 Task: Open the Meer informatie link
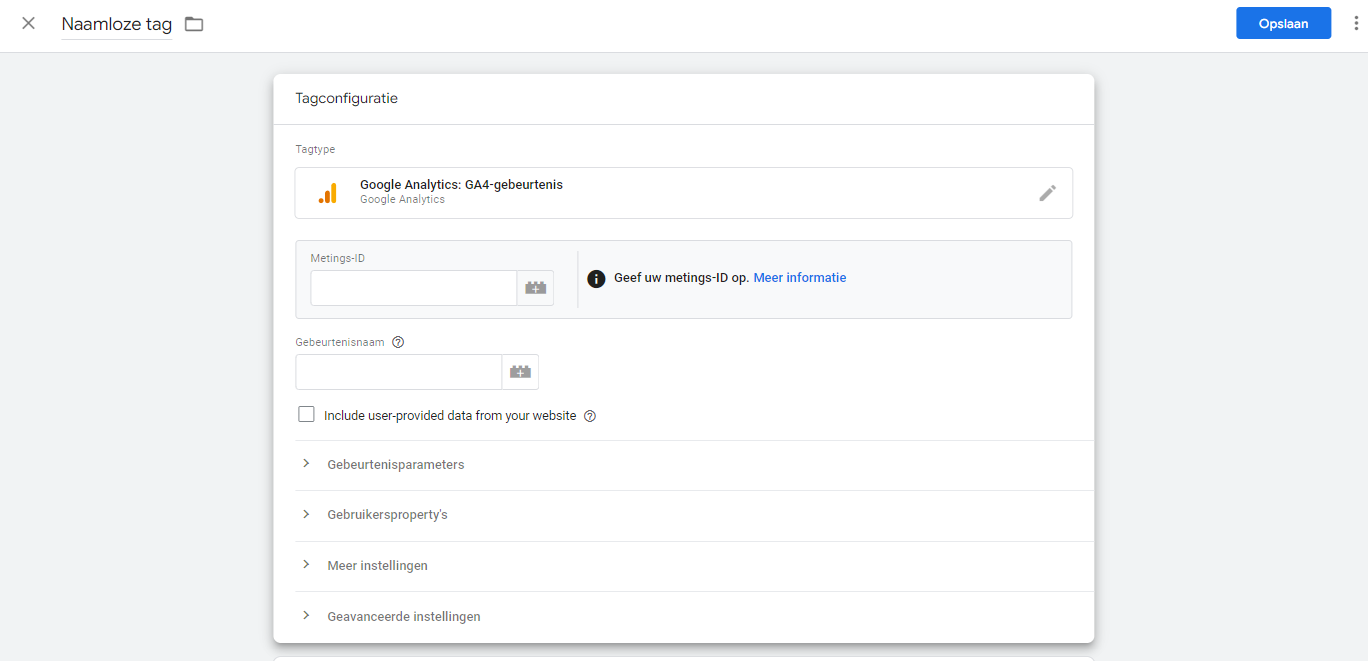coord(799,278)
